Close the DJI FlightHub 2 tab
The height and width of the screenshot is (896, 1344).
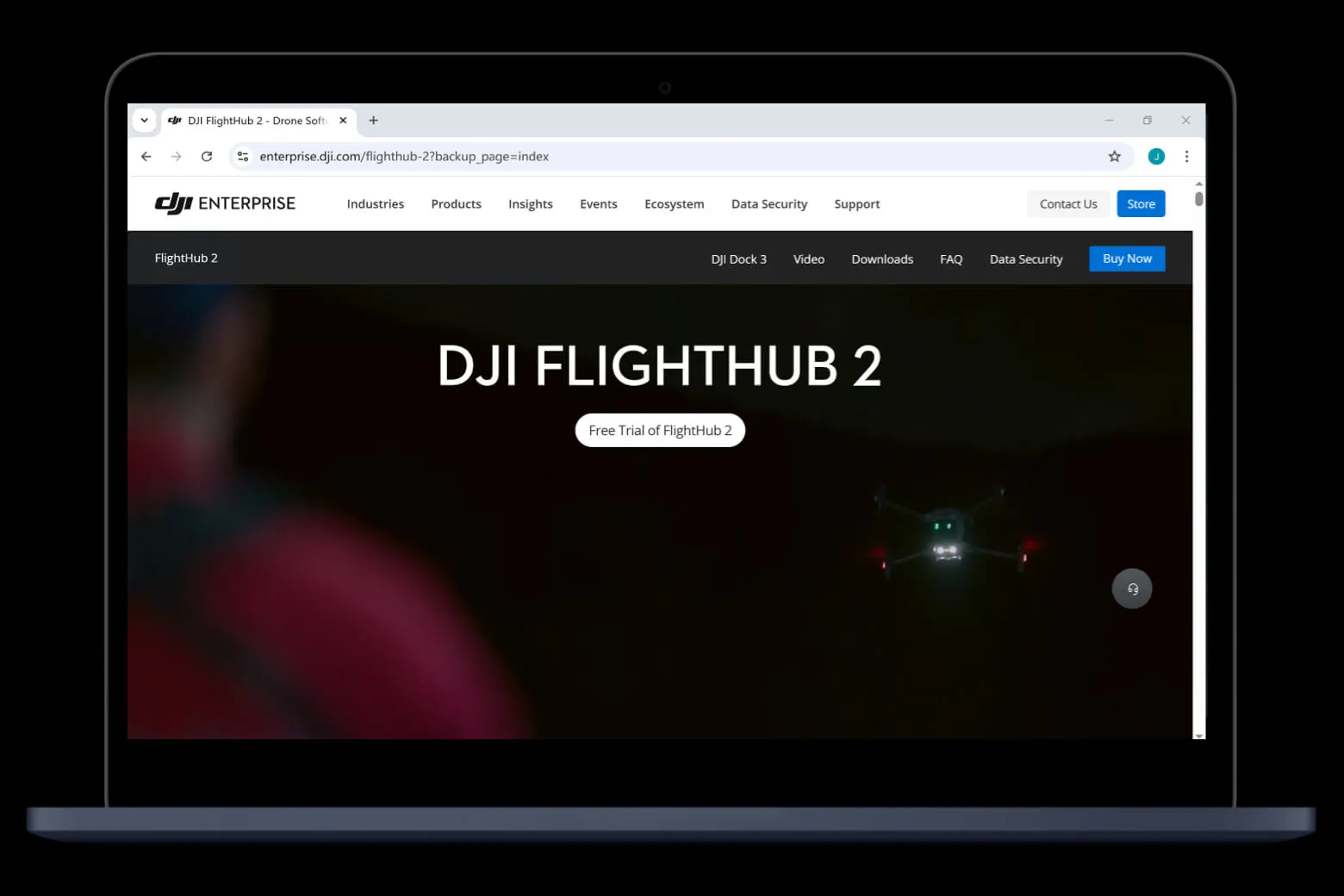click(343, 121)
